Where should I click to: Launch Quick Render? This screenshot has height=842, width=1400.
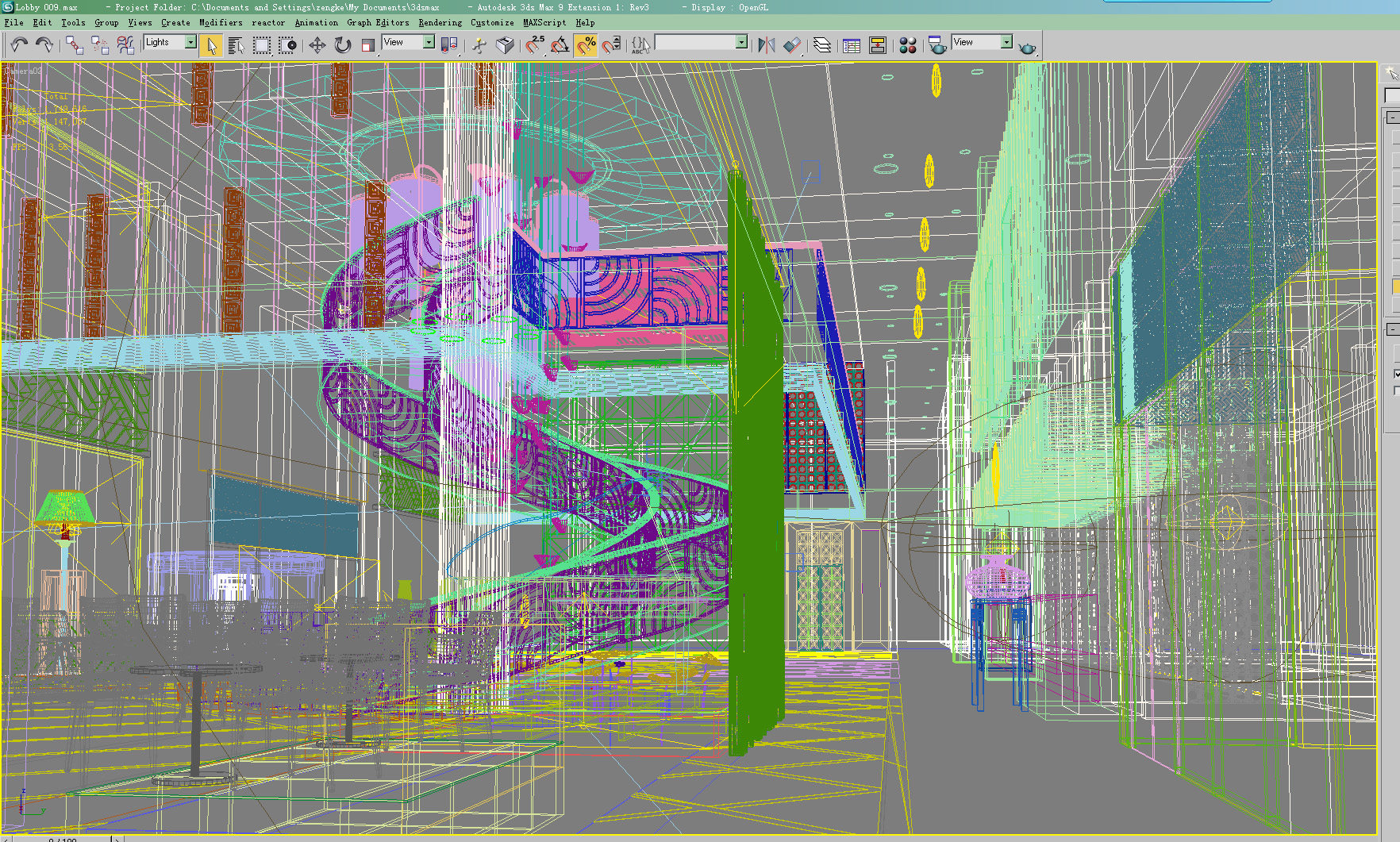(x=1028, y=46)
